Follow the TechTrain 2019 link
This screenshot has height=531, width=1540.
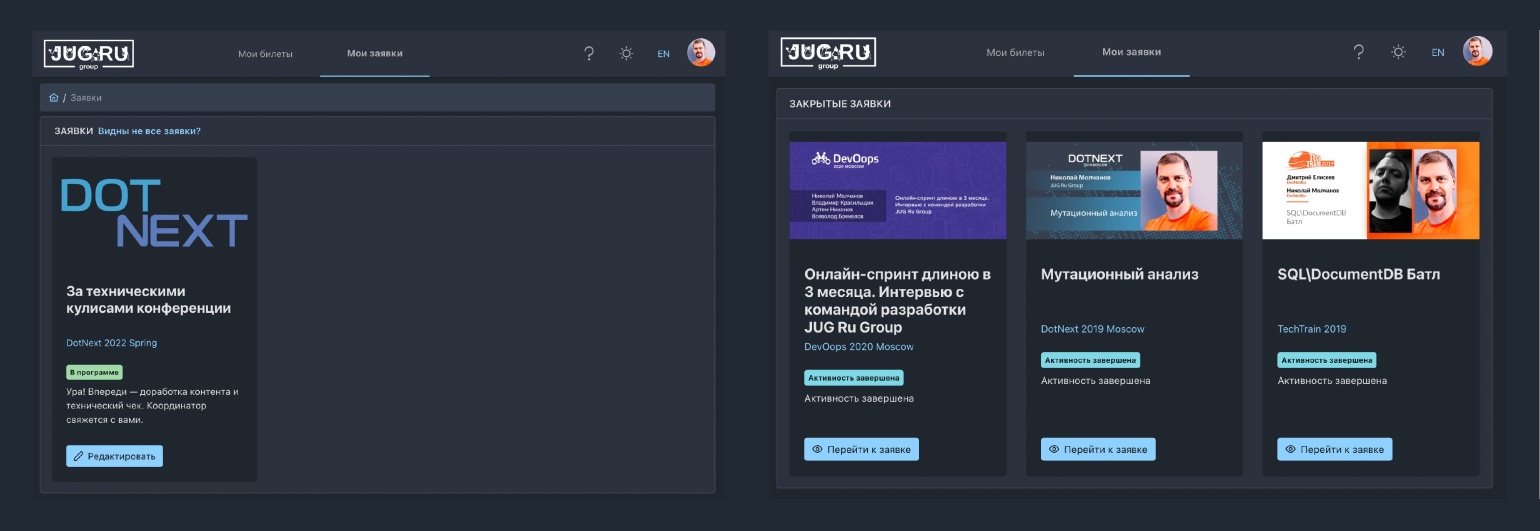(1312, 329)
